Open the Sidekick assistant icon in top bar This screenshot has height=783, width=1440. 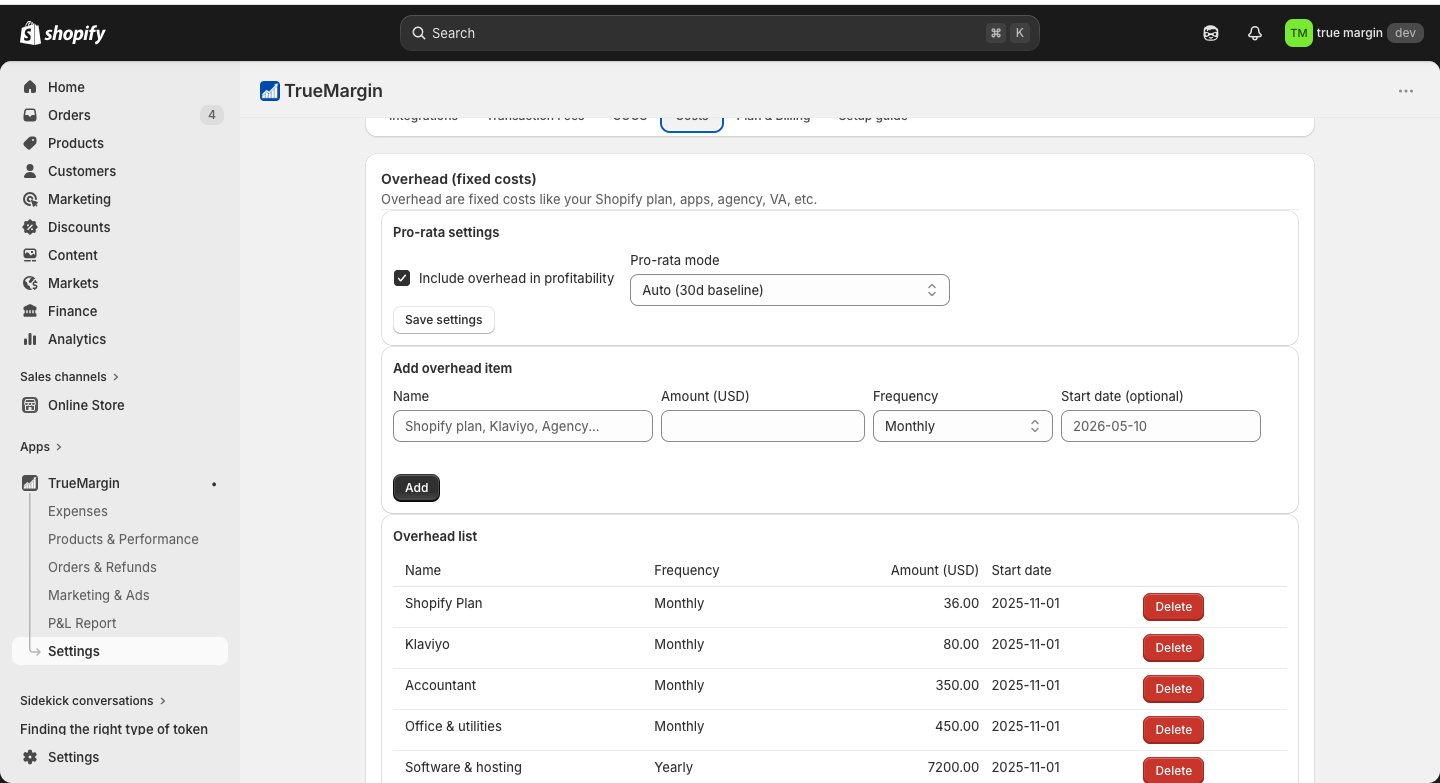(x=1211, y=33)
